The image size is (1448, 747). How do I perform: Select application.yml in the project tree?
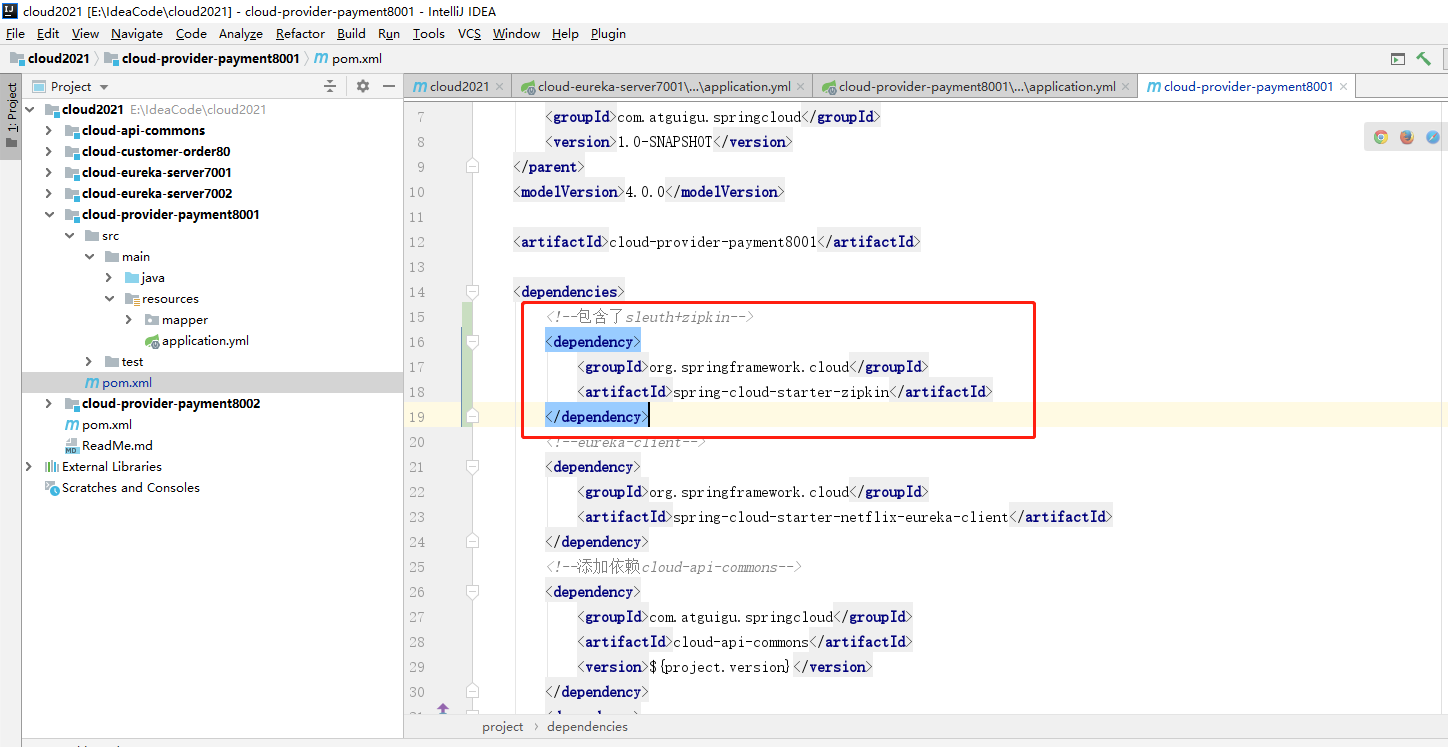tap(205, 341)
